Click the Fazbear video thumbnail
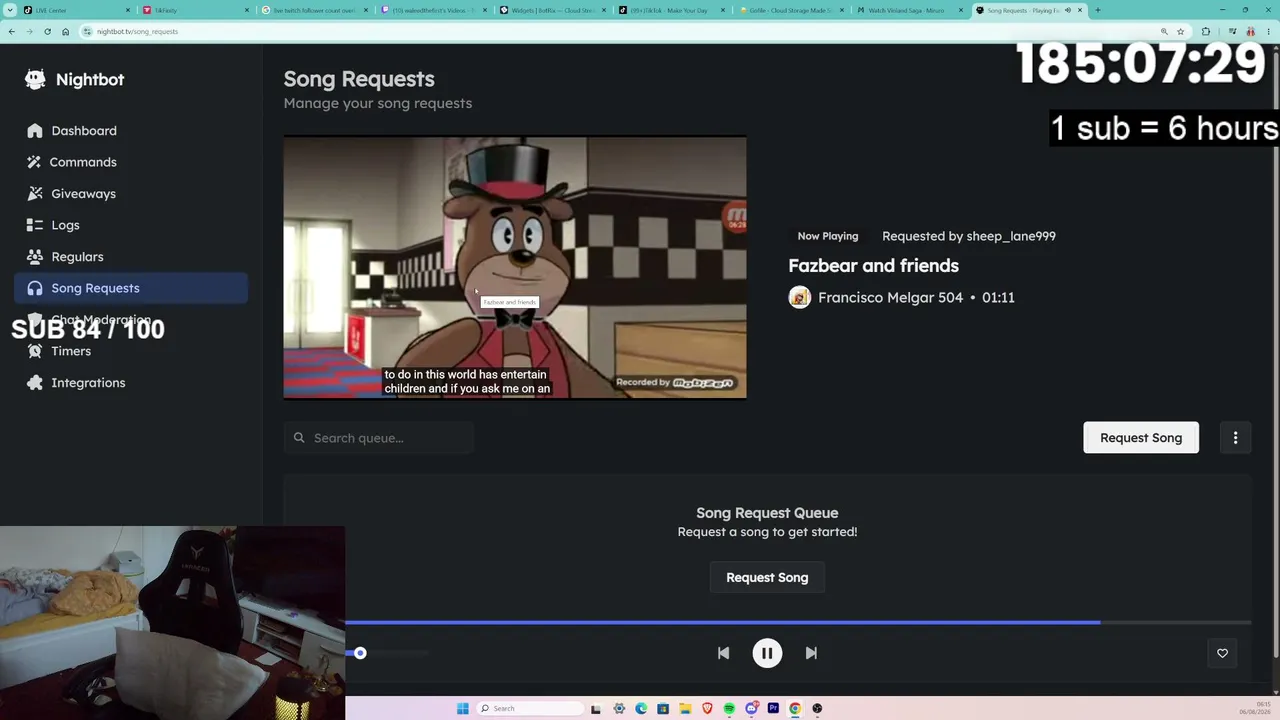The width and height of the screenshot is (1280, 720). [515, 267]
